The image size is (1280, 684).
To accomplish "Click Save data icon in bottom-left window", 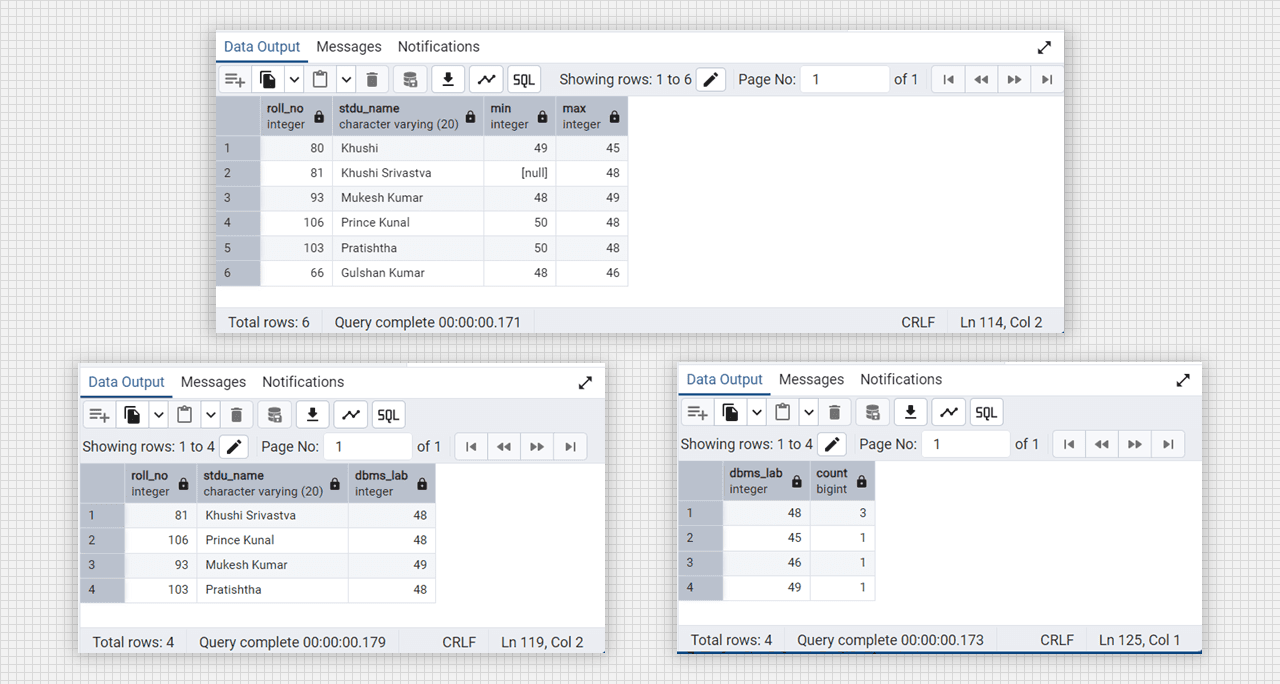I will point(274,415).
